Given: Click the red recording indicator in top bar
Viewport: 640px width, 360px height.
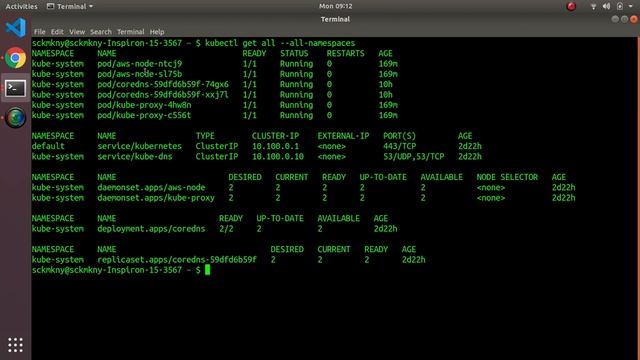Looking at the screenshot, I should tap(571, 6).
